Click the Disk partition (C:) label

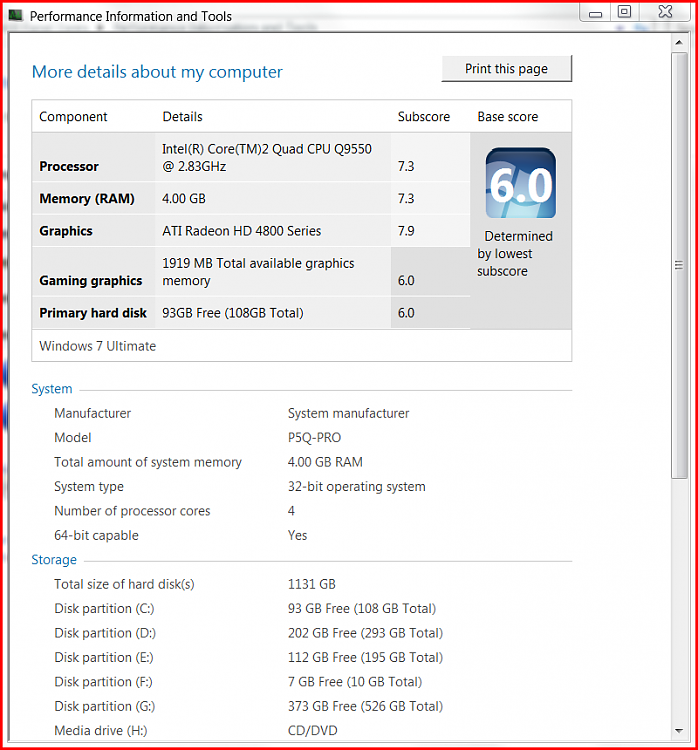pos(104,608)
